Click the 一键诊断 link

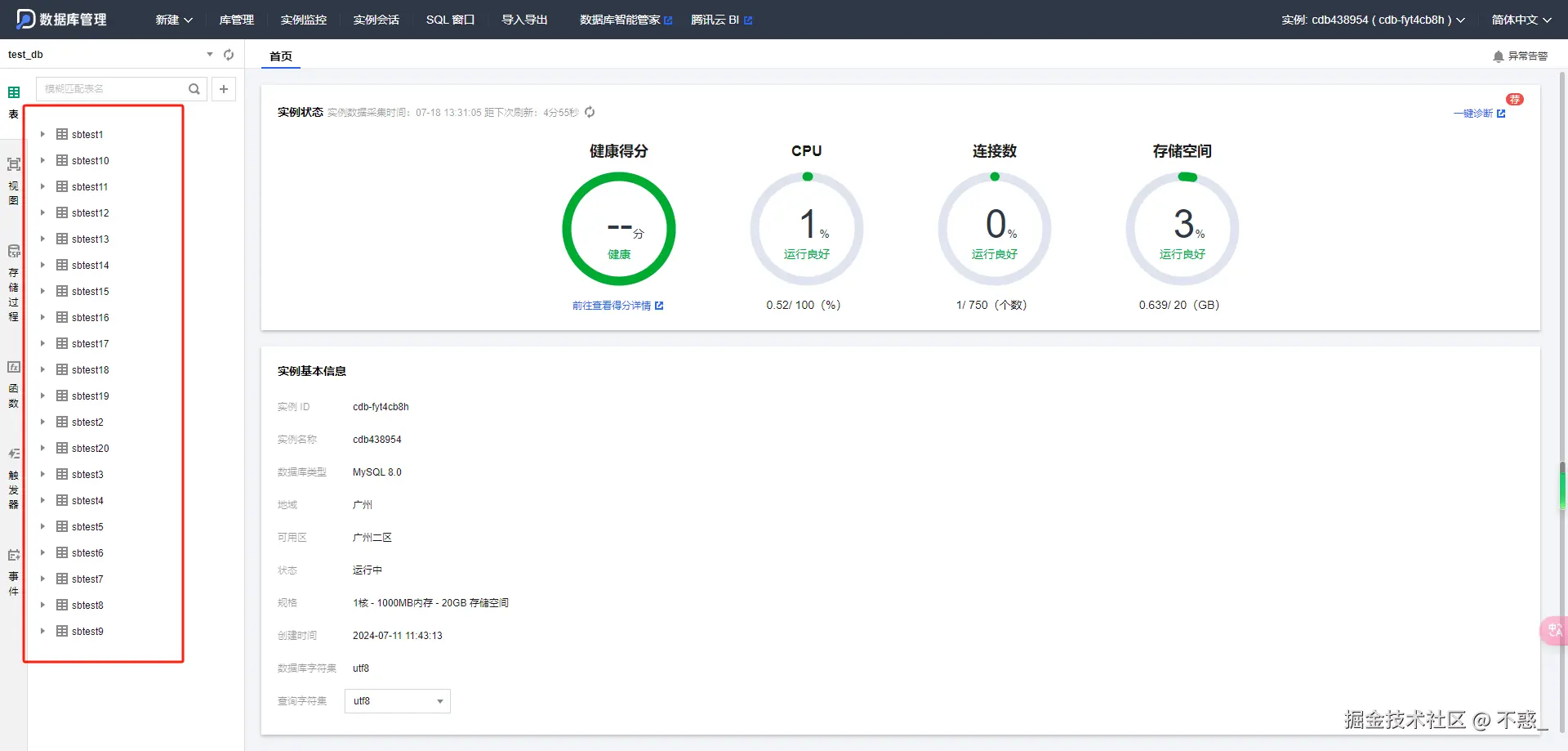[1479, 114]
